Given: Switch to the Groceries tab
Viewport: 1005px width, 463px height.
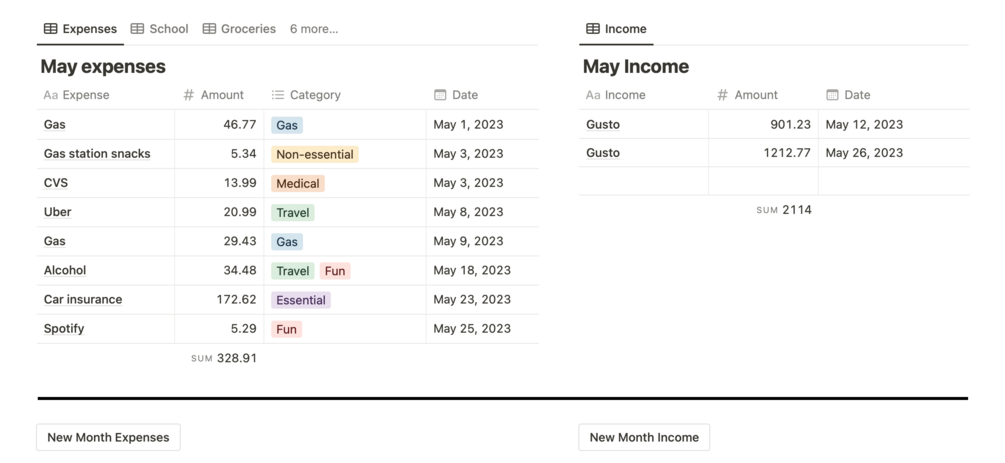Looking at the screenshot, I should coord(248,29).
